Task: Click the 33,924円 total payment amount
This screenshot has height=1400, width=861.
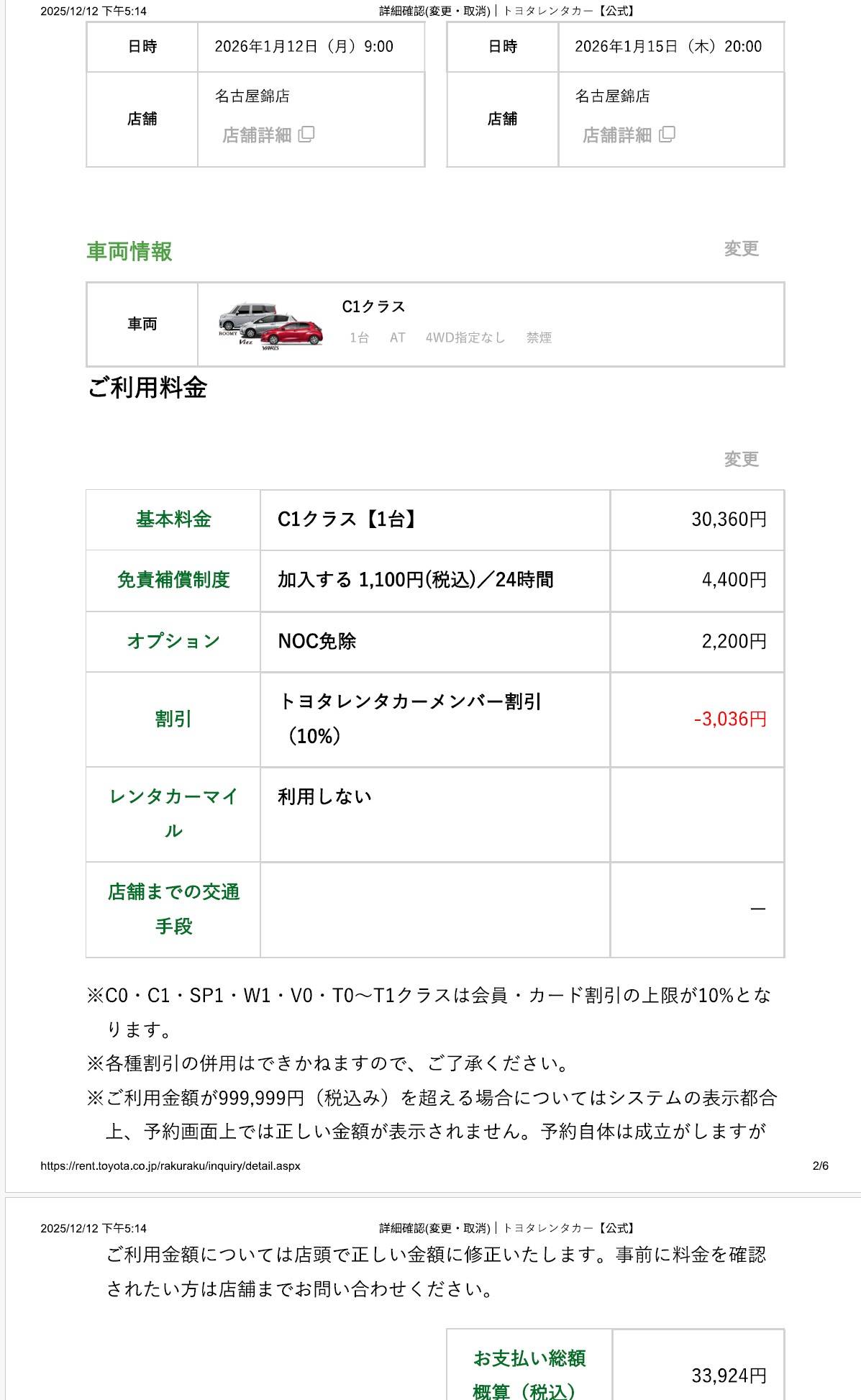Action: 729,1376
